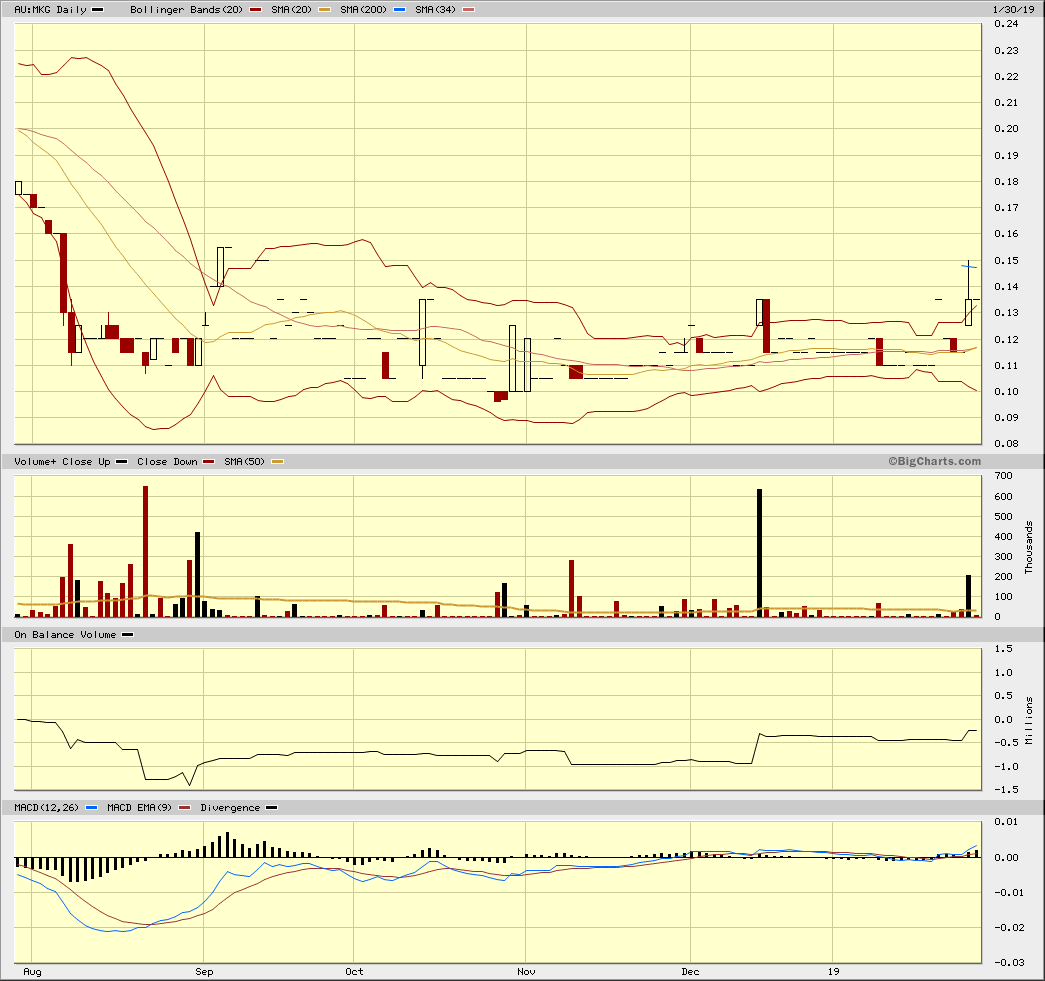Screen dimensions: 1045x981
Task: Click the Aug month label on time axis
Action: coord(32,972)
